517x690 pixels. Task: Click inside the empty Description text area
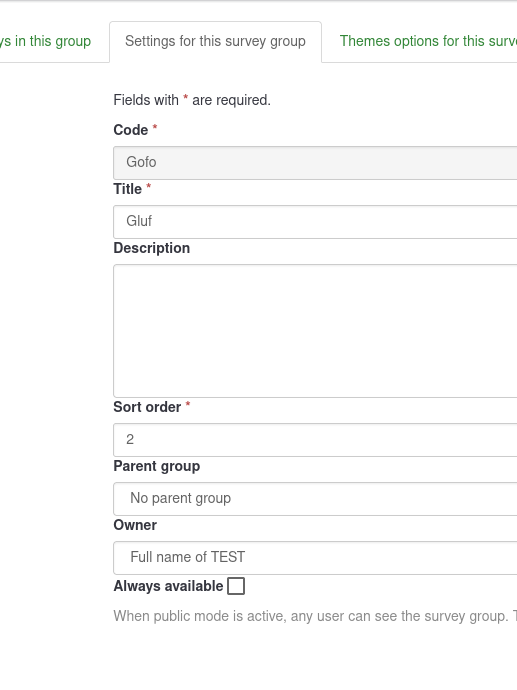315,331
